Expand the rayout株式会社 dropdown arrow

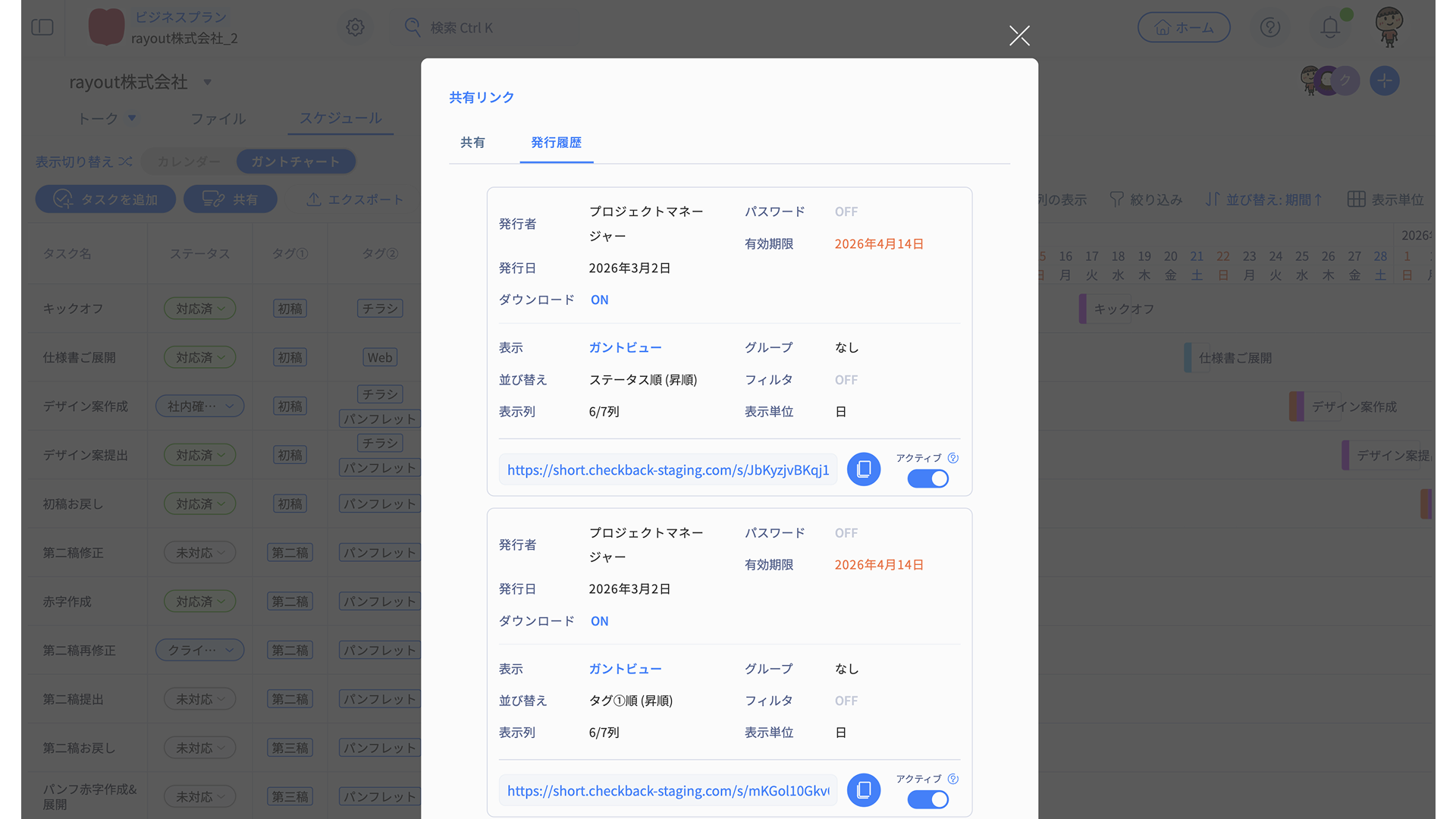click(x=207, y=82)
